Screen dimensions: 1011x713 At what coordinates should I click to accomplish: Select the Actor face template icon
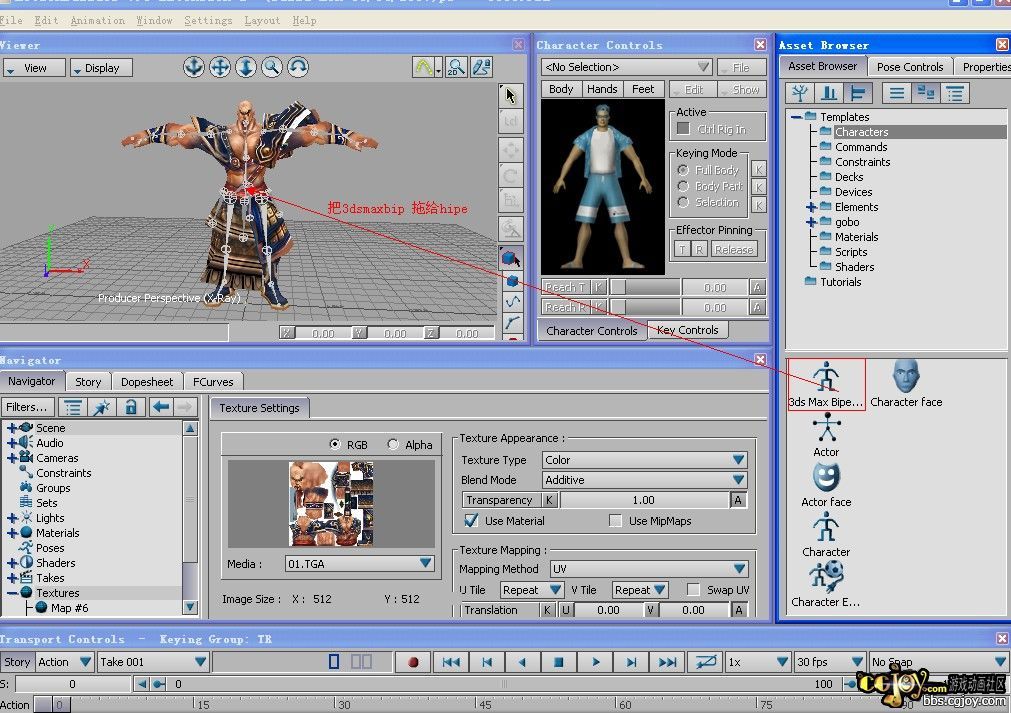coord(826,485)
